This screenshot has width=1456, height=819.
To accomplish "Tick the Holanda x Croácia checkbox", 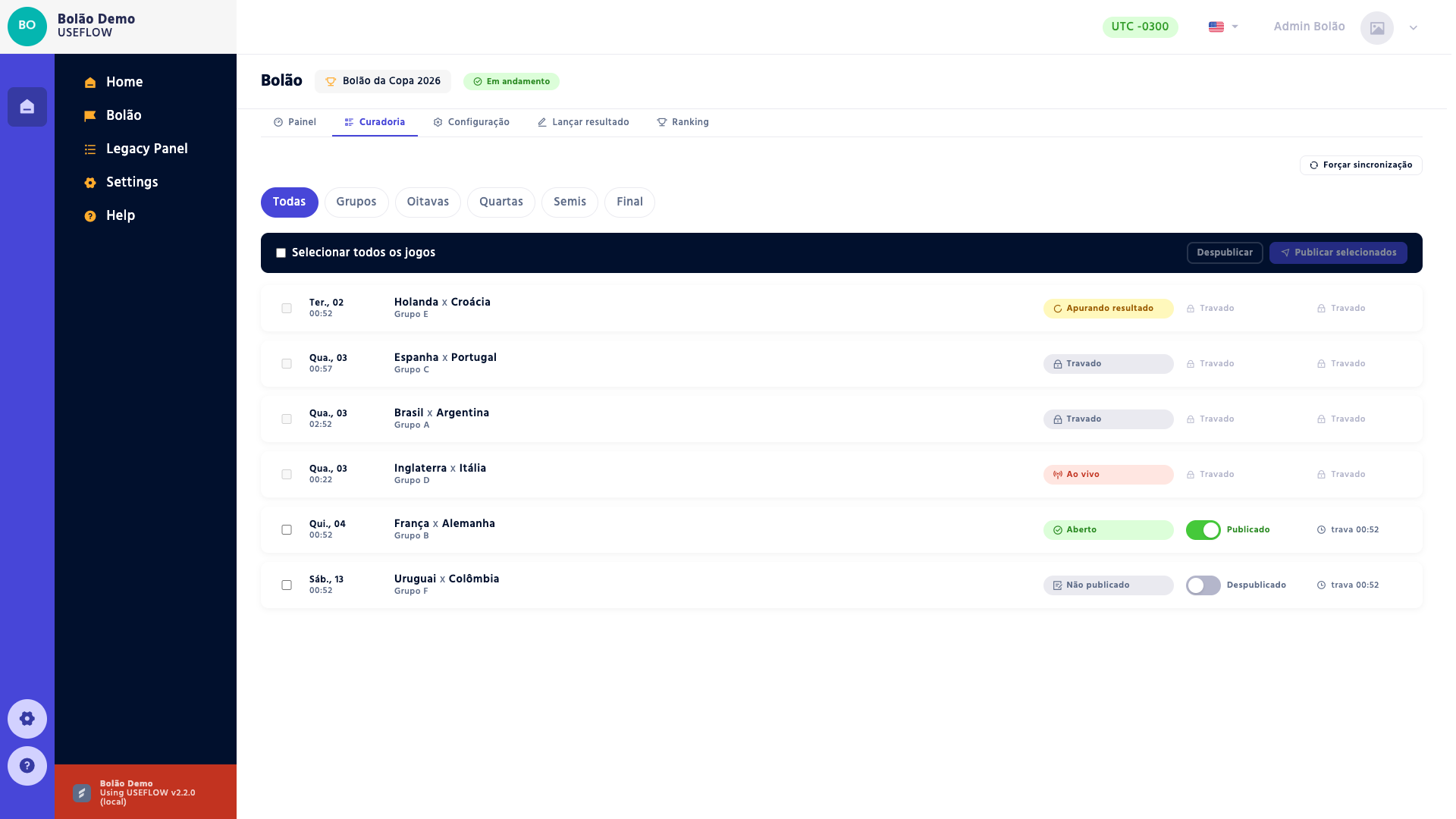I will tap(287, 309).
